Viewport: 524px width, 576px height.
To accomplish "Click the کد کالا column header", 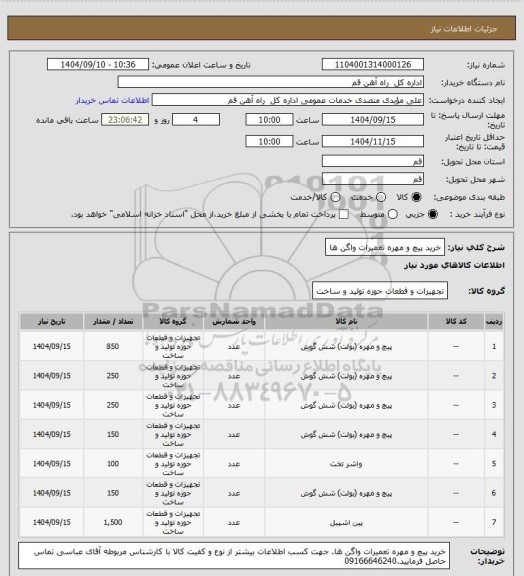I will click(456, 321).
